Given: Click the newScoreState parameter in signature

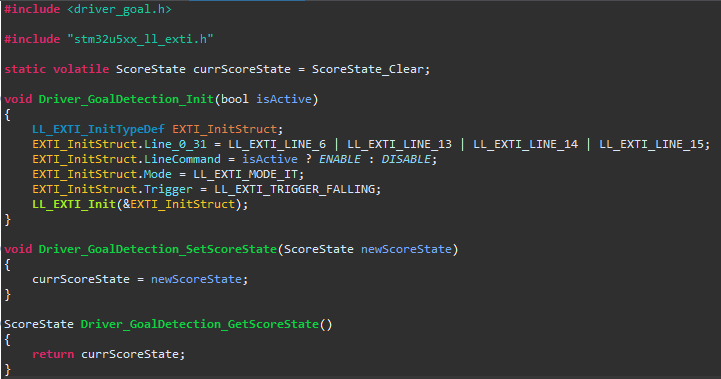Looking at the screenshot, I should point(406,249).
